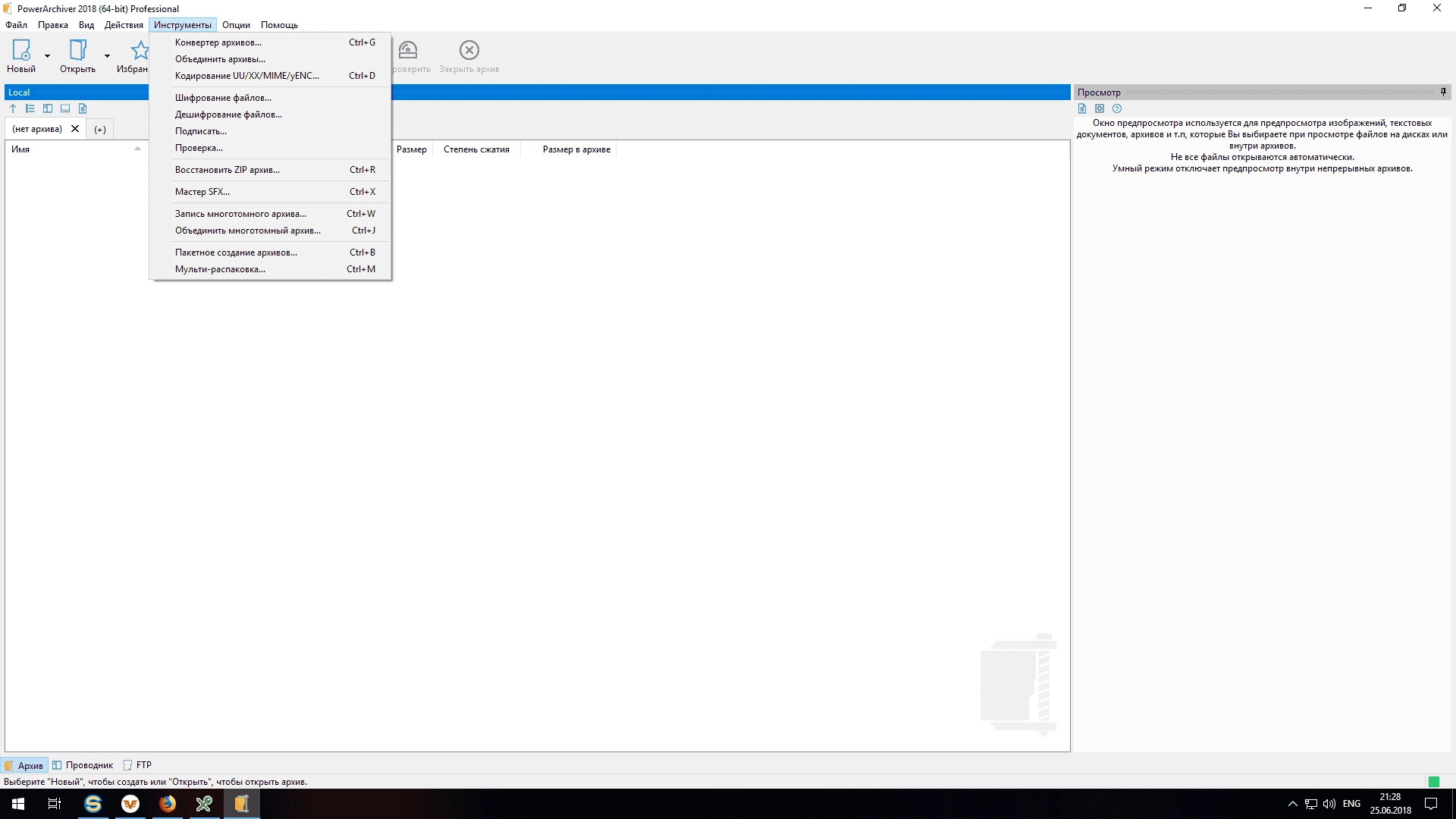The width and height of the screenshot is (1456, 819).
Task: Choose Восстановить ZIP архив... entry
Action: click(x=271, y=170)
